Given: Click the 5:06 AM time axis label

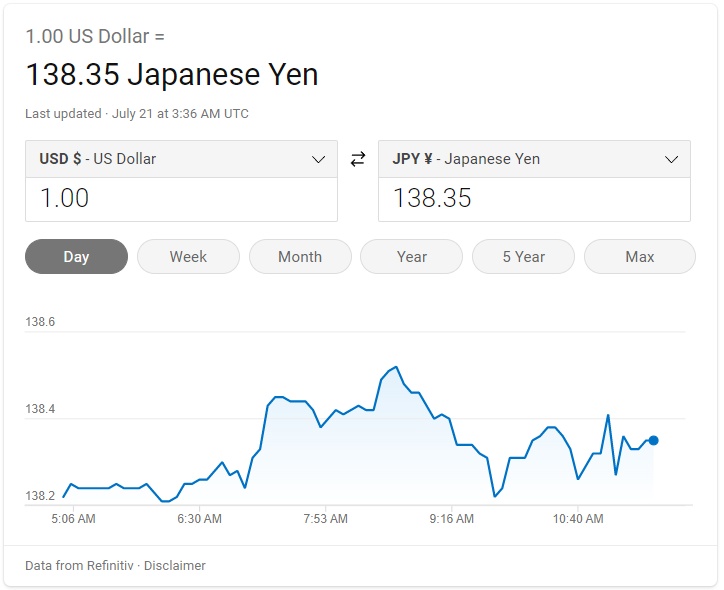Looking at the screenshot, I should pos(73,518).
